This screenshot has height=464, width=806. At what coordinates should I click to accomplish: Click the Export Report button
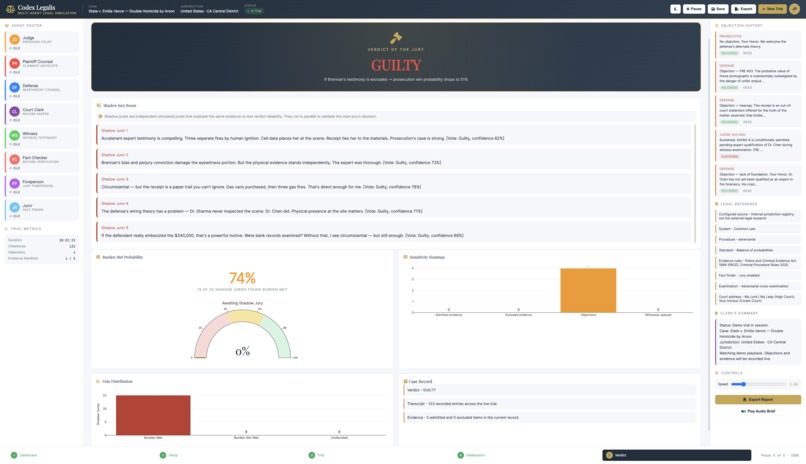coord(758,399)
